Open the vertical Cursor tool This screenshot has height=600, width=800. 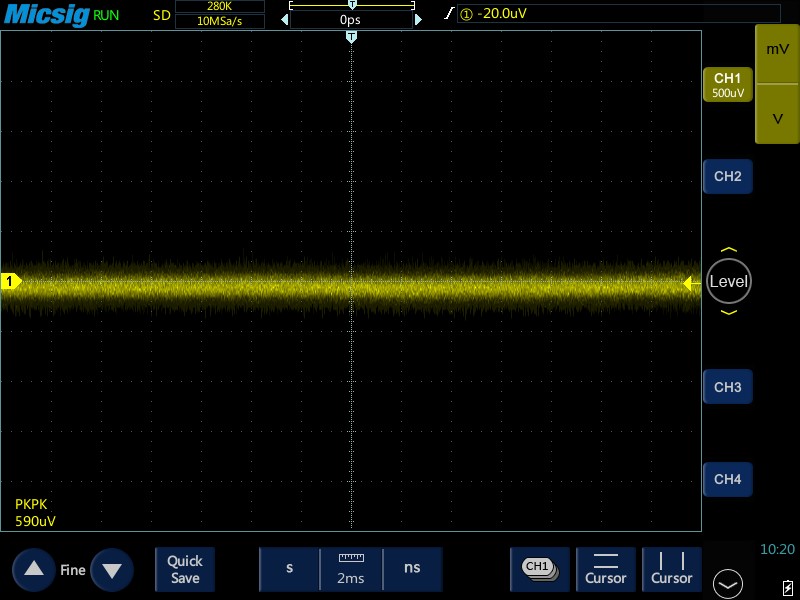(x=671, y=569)
